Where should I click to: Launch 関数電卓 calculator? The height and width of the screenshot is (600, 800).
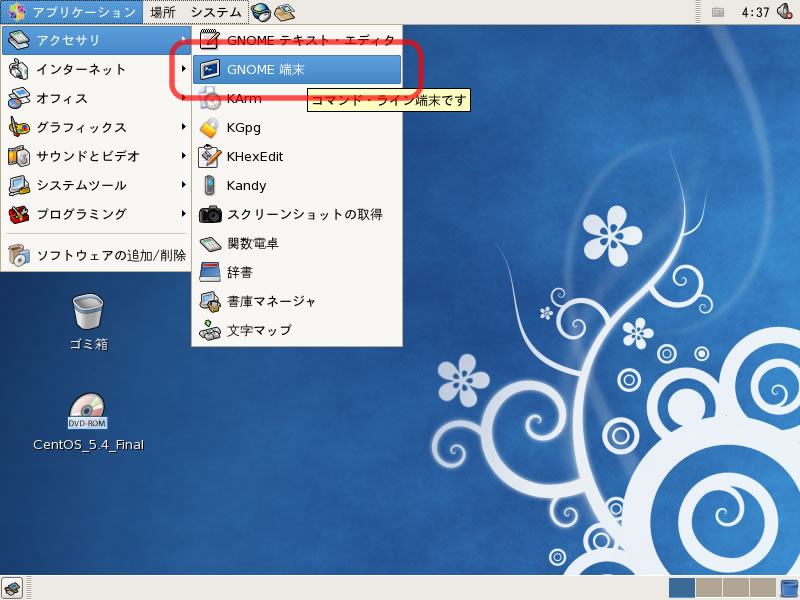click(x=297, y=243)
